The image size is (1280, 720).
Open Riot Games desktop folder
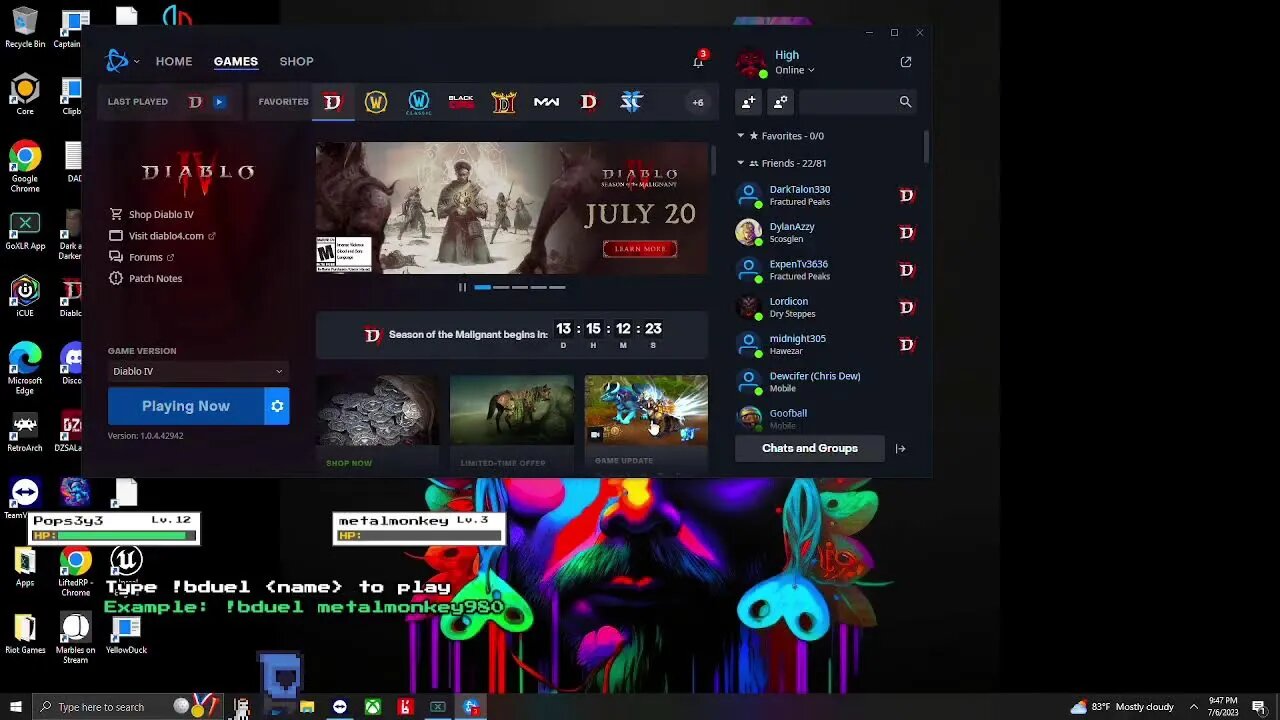click(25, 635)
